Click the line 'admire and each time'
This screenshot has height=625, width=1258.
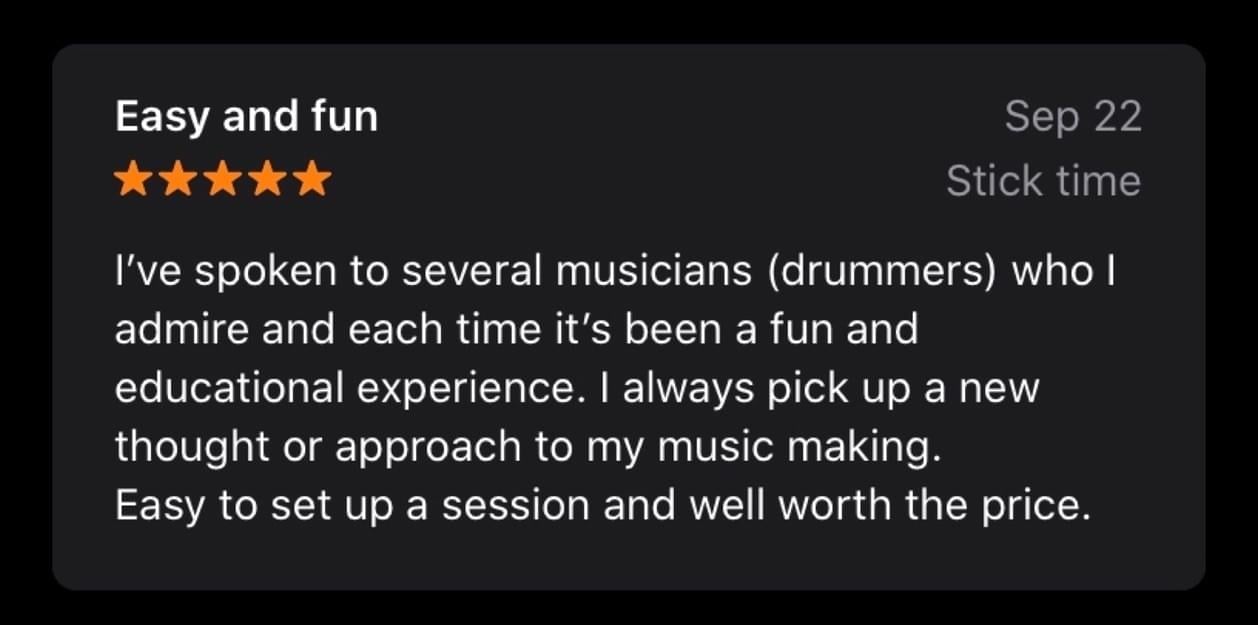point(516,331)
